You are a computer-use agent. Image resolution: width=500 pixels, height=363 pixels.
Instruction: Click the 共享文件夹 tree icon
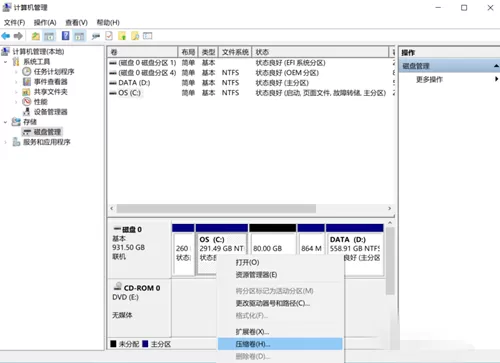[x=27, y=92]
